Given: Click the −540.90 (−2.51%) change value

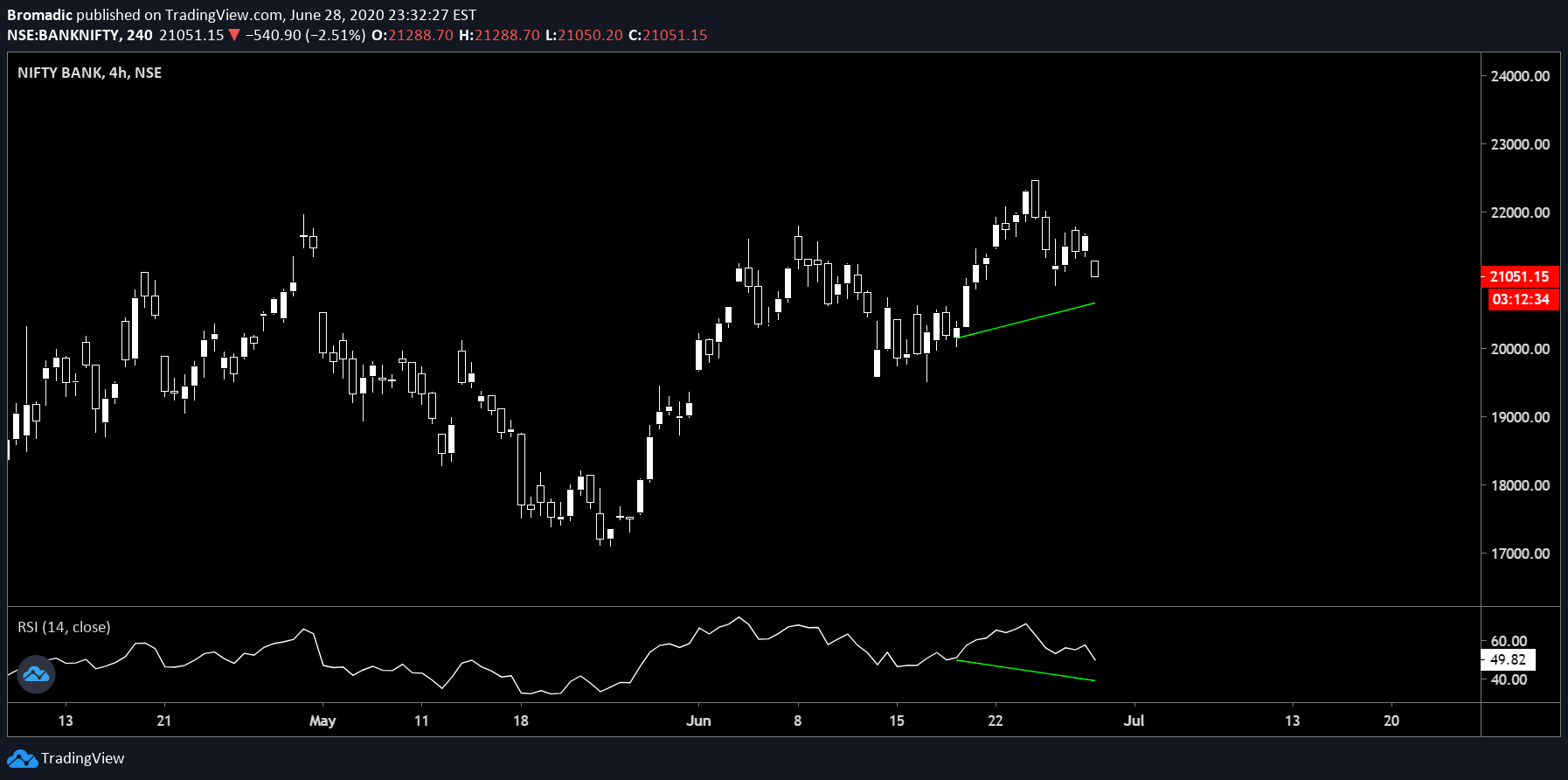Looking at the screenshot, I should click(305, 35).
